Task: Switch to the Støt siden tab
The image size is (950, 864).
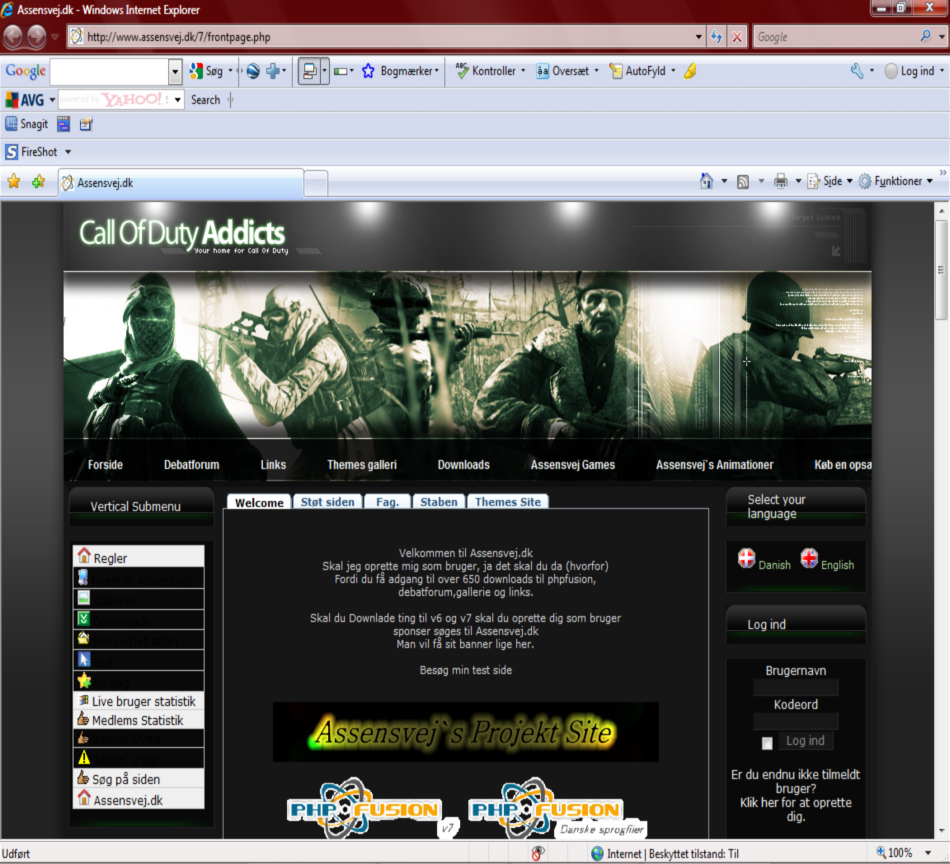Action: click(327, 502)
